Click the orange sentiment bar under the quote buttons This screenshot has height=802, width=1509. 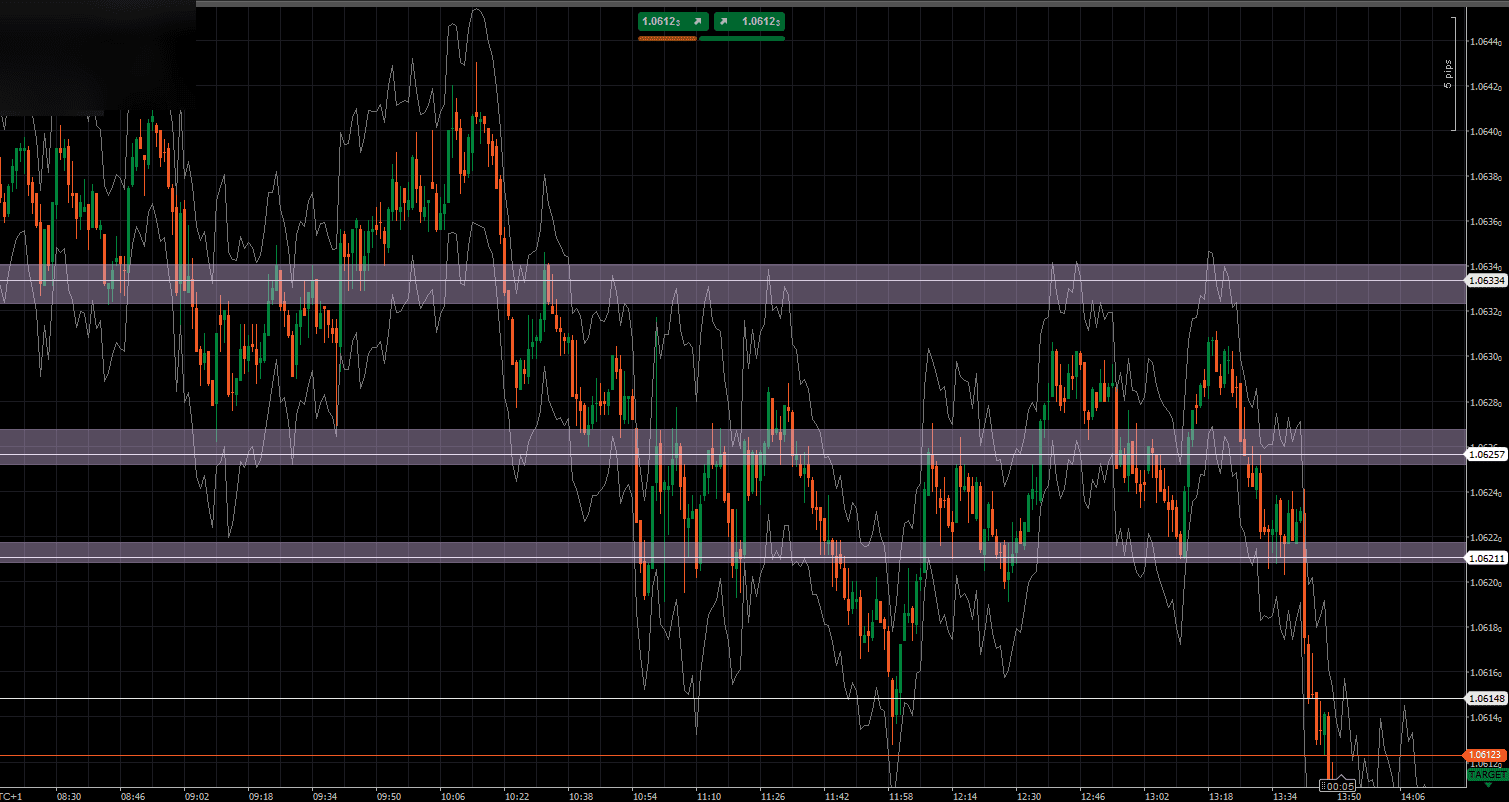667,38
